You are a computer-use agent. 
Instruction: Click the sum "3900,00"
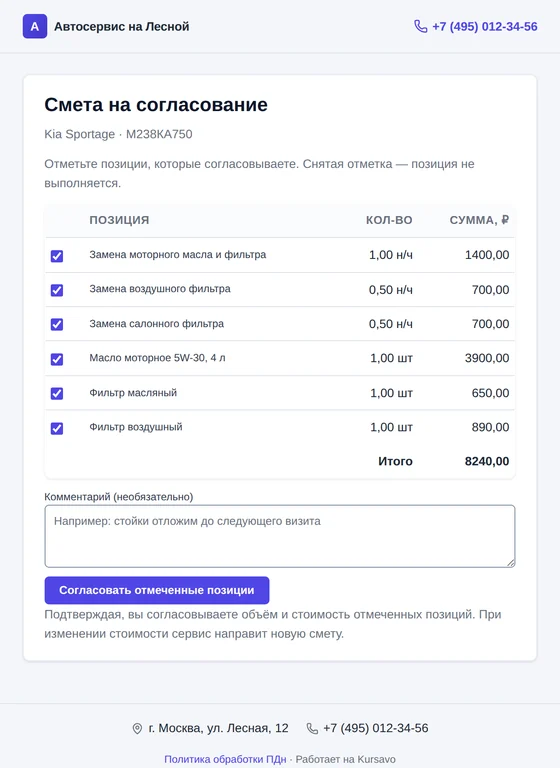pos(487,358)
